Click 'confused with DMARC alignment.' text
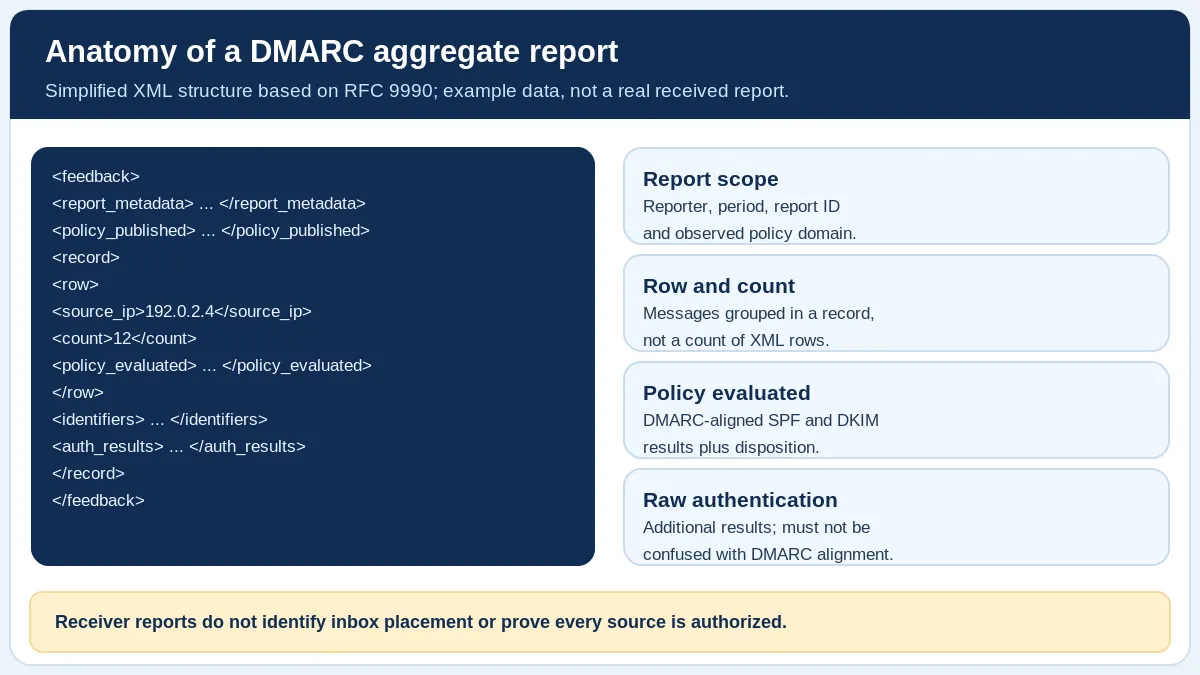This screenshot has height=675, width=1200. pos(768,555)
